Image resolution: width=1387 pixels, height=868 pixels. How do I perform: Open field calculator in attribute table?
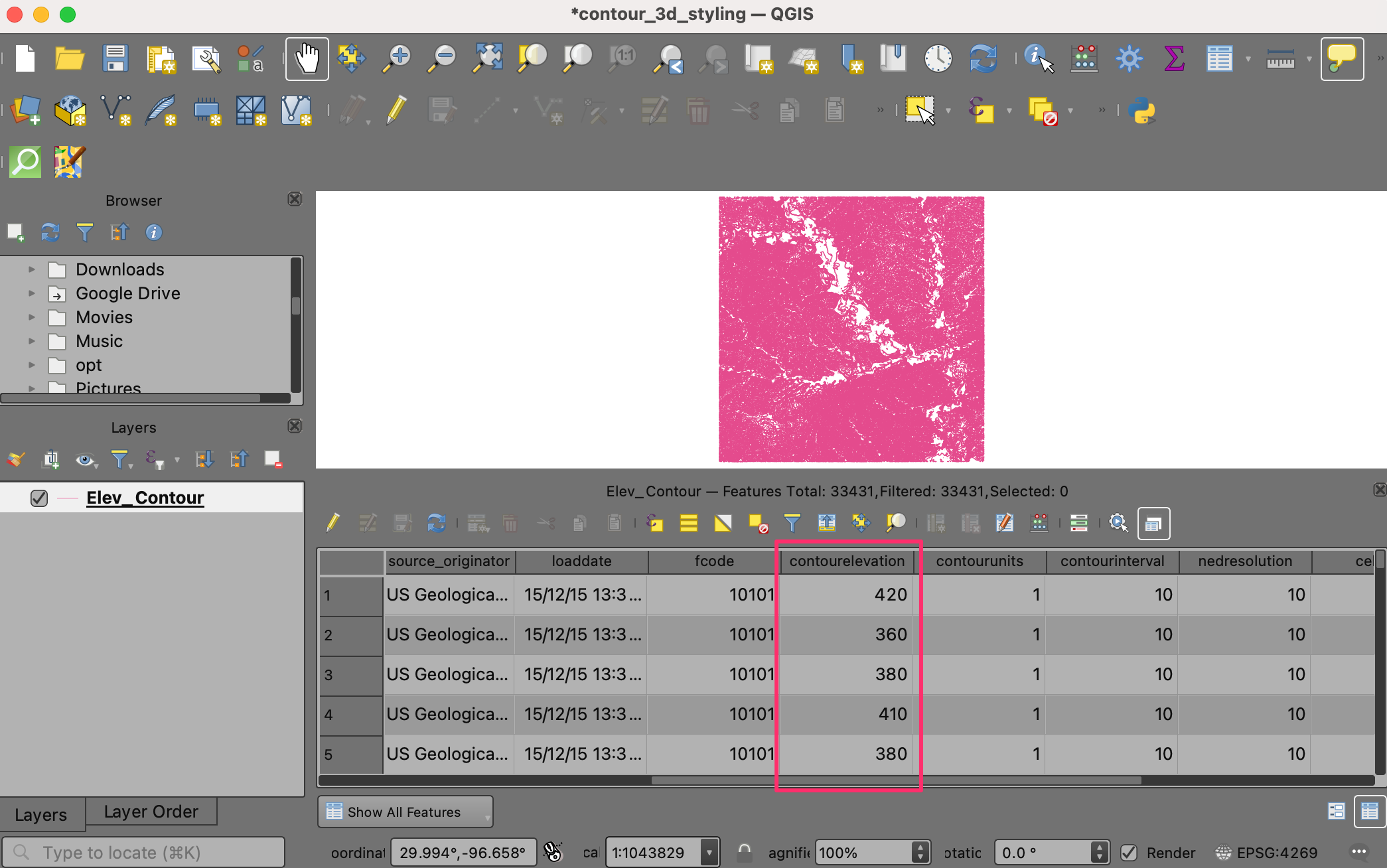(x=1039, y=523)
